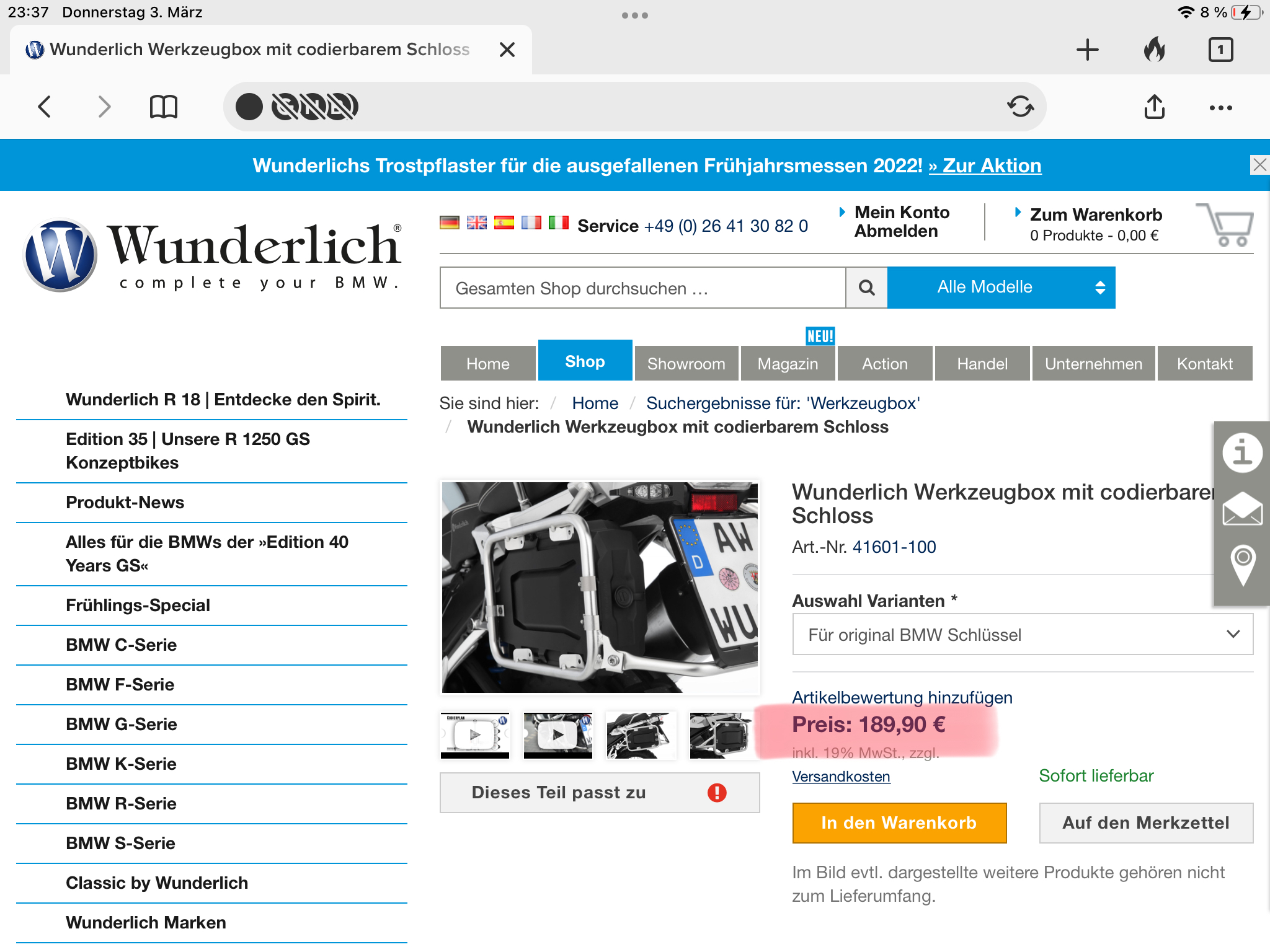Open the Magazin navigation tab
Viewport: 1270px width, 952px height.
[788, 363]
